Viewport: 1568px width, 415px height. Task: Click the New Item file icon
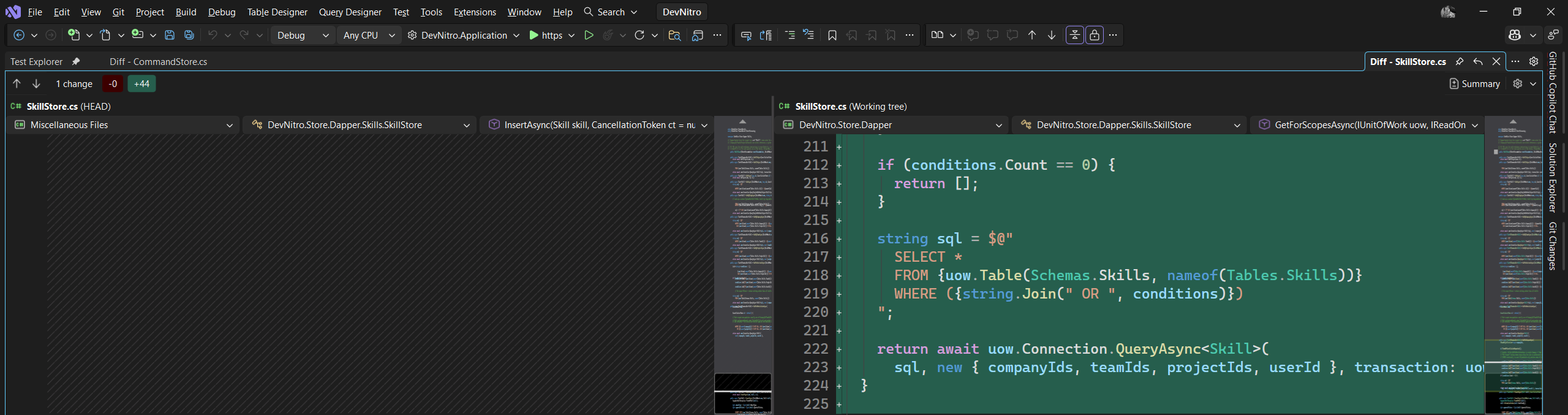point(73,36)
